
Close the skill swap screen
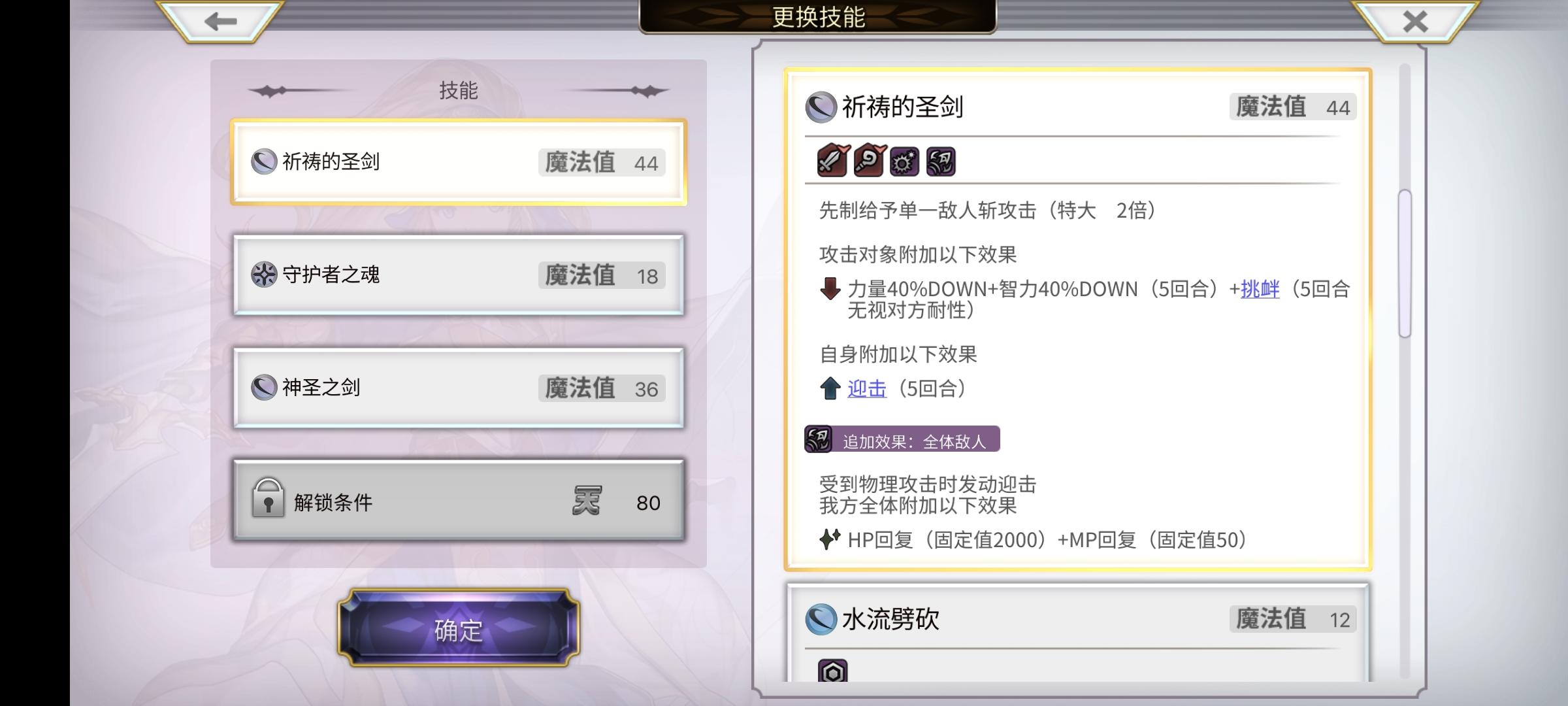1415,22
